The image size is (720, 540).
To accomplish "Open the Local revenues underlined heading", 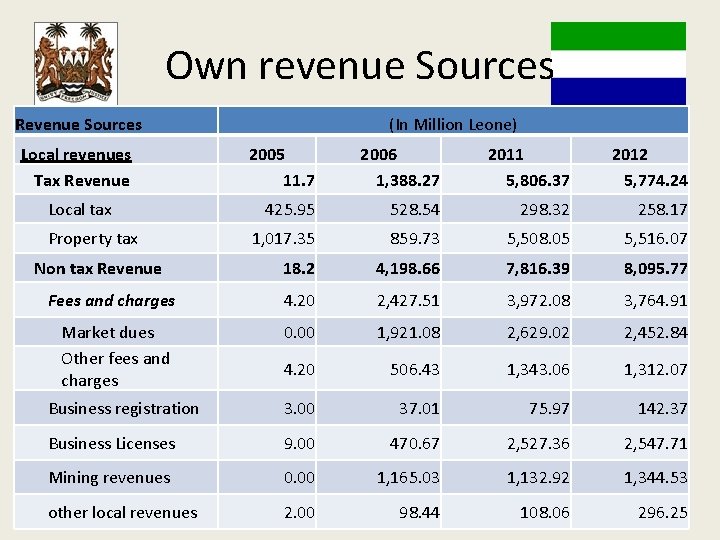I will (76, 155).
